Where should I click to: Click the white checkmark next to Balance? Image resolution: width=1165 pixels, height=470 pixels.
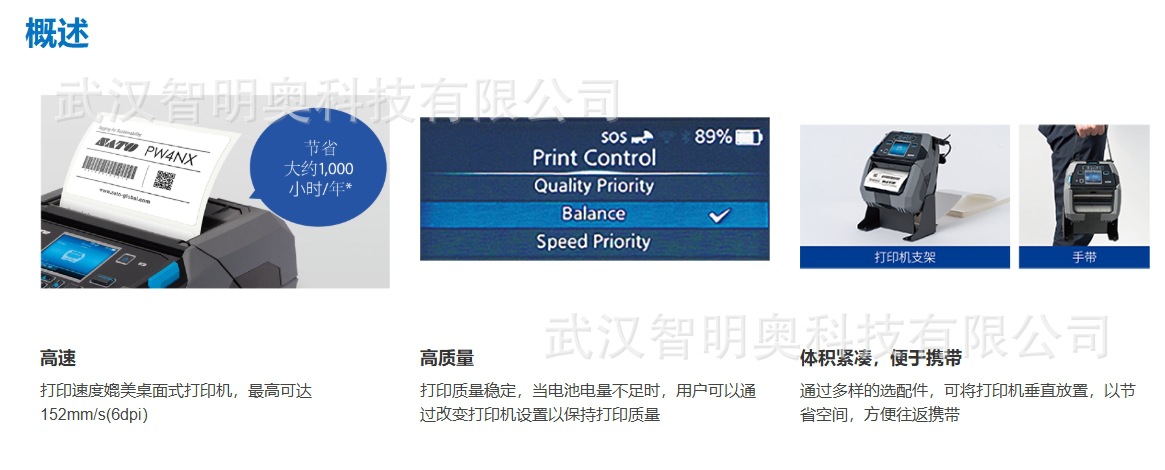(717, 214)
